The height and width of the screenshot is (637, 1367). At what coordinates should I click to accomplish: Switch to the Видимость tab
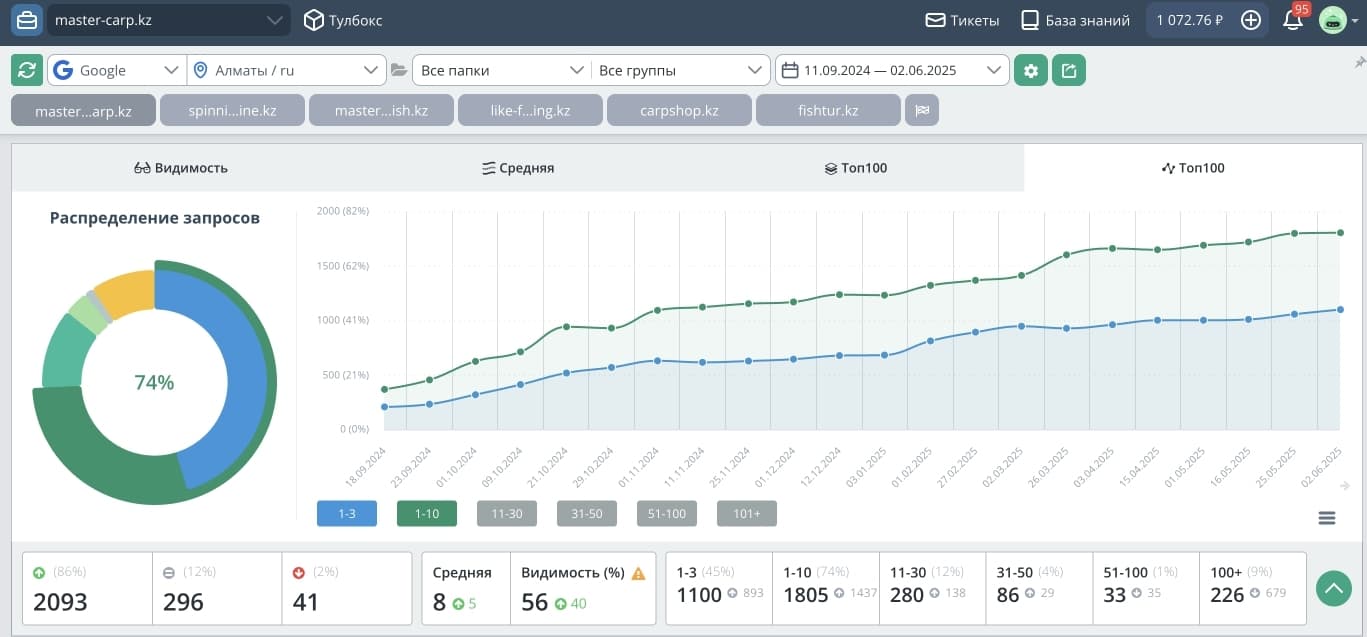[x=181, y=168]
